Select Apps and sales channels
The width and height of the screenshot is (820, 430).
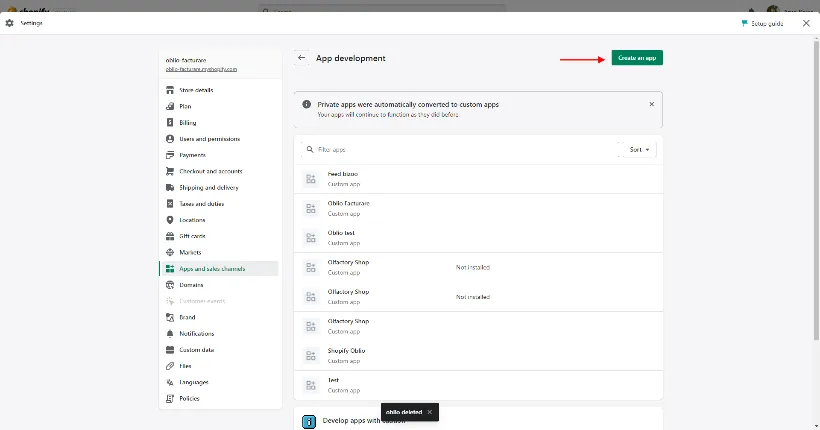(219, 268)
